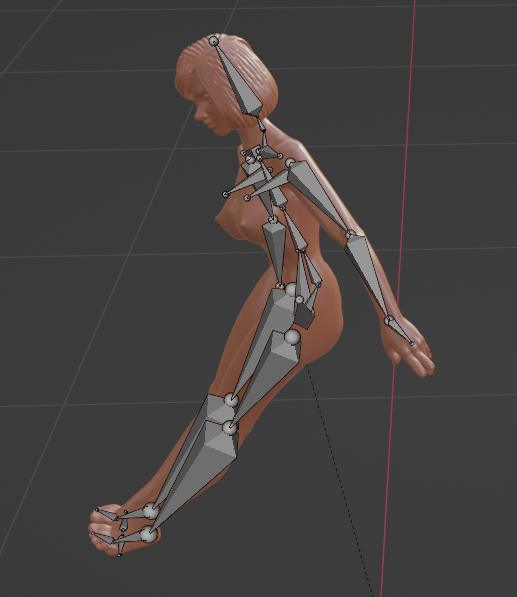The width and height of the screenshot is (517, 597).
Task: Click the joint sphere atop the head
Action: pos(214,41)
